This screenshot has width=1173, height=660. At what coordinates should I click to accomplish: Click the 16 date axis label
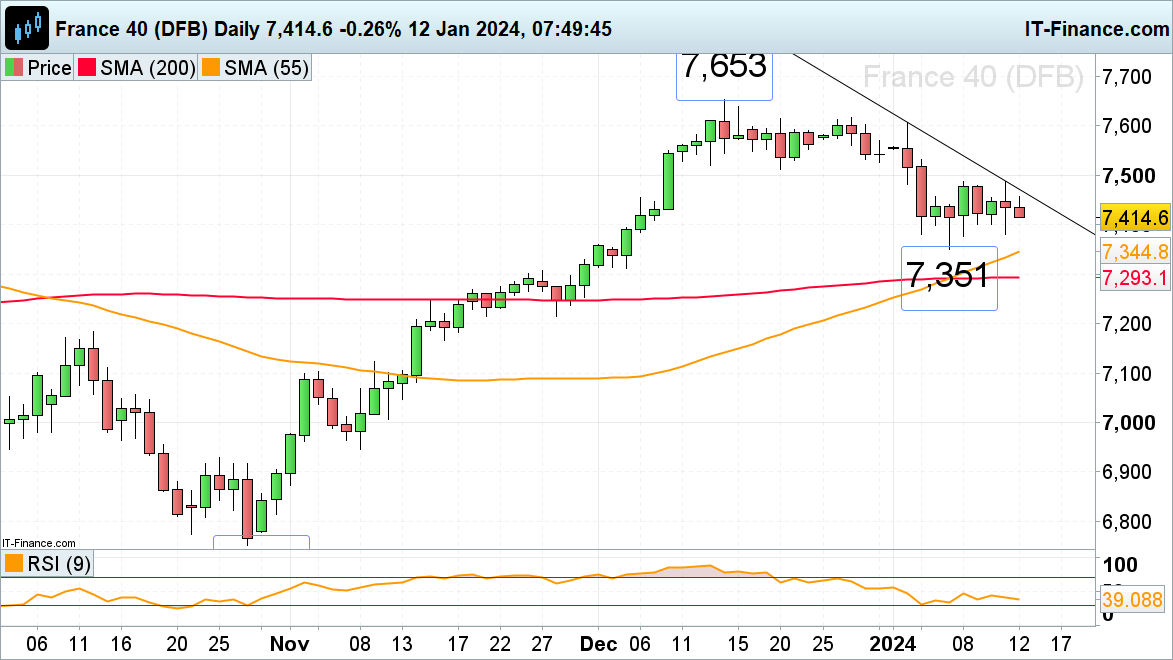(x=120, y=644)
